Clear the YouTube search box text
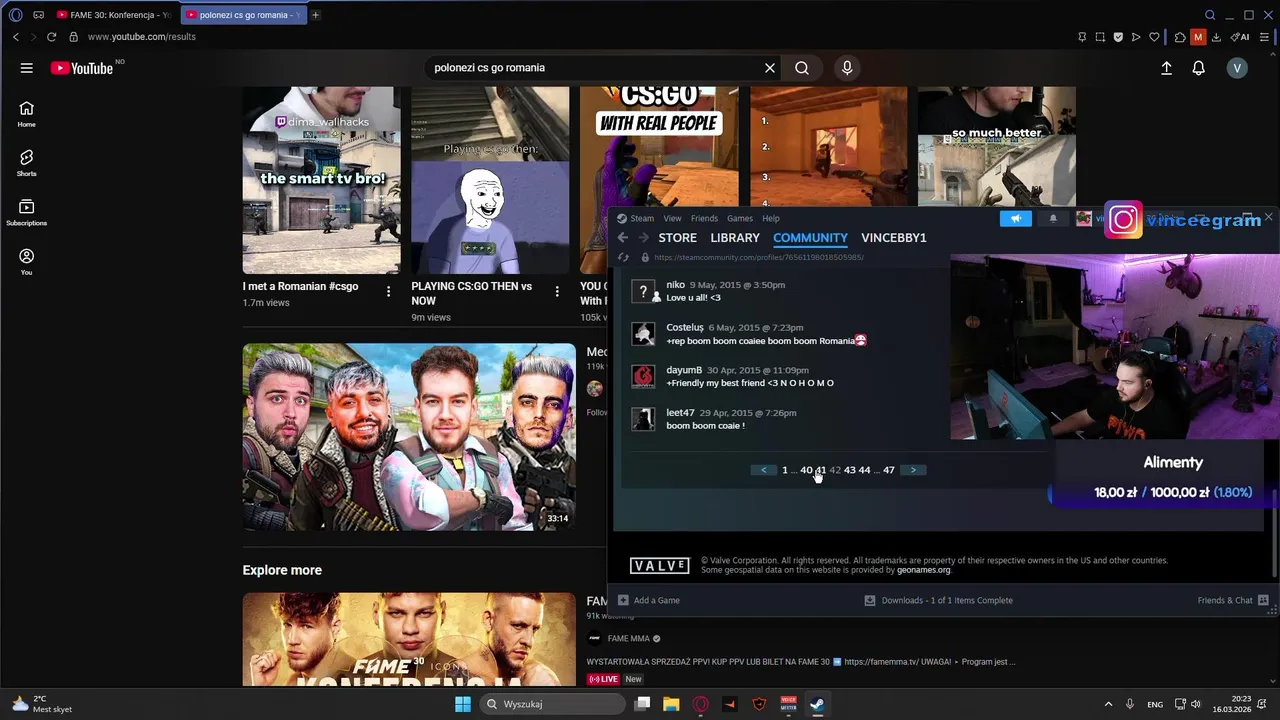Viewport: 1280px width, 720px height. point(770,68)
